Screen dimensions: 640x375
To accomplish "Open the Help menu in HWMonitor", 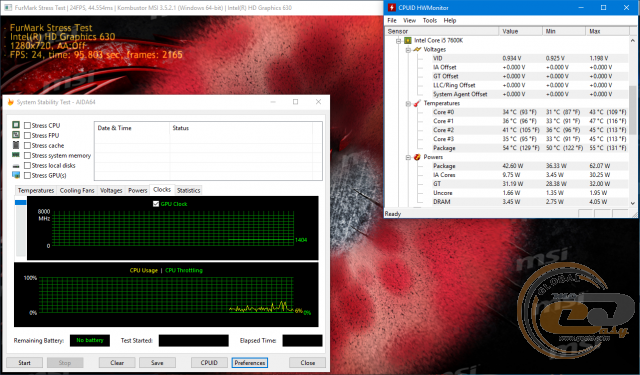I will pyautogui.click(x=450, y=20).
